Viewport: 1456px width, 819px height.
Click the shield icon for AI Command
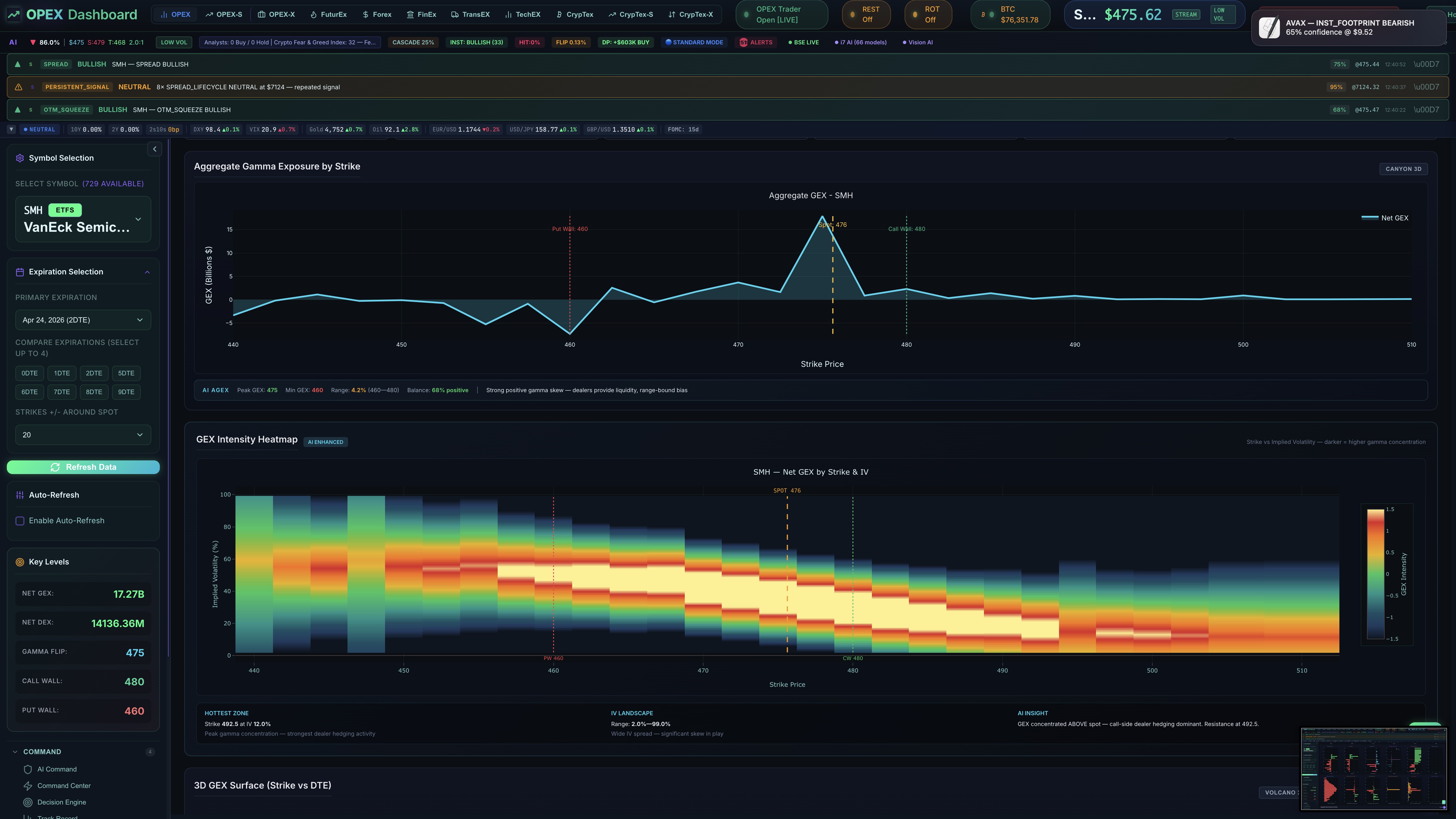[28, 769]
